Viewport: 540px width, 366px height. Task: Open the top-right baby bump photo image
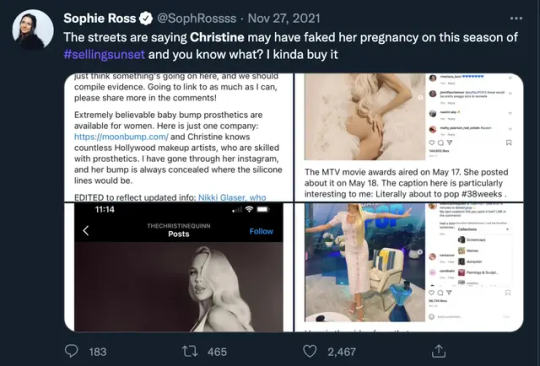tap(409, 137)
